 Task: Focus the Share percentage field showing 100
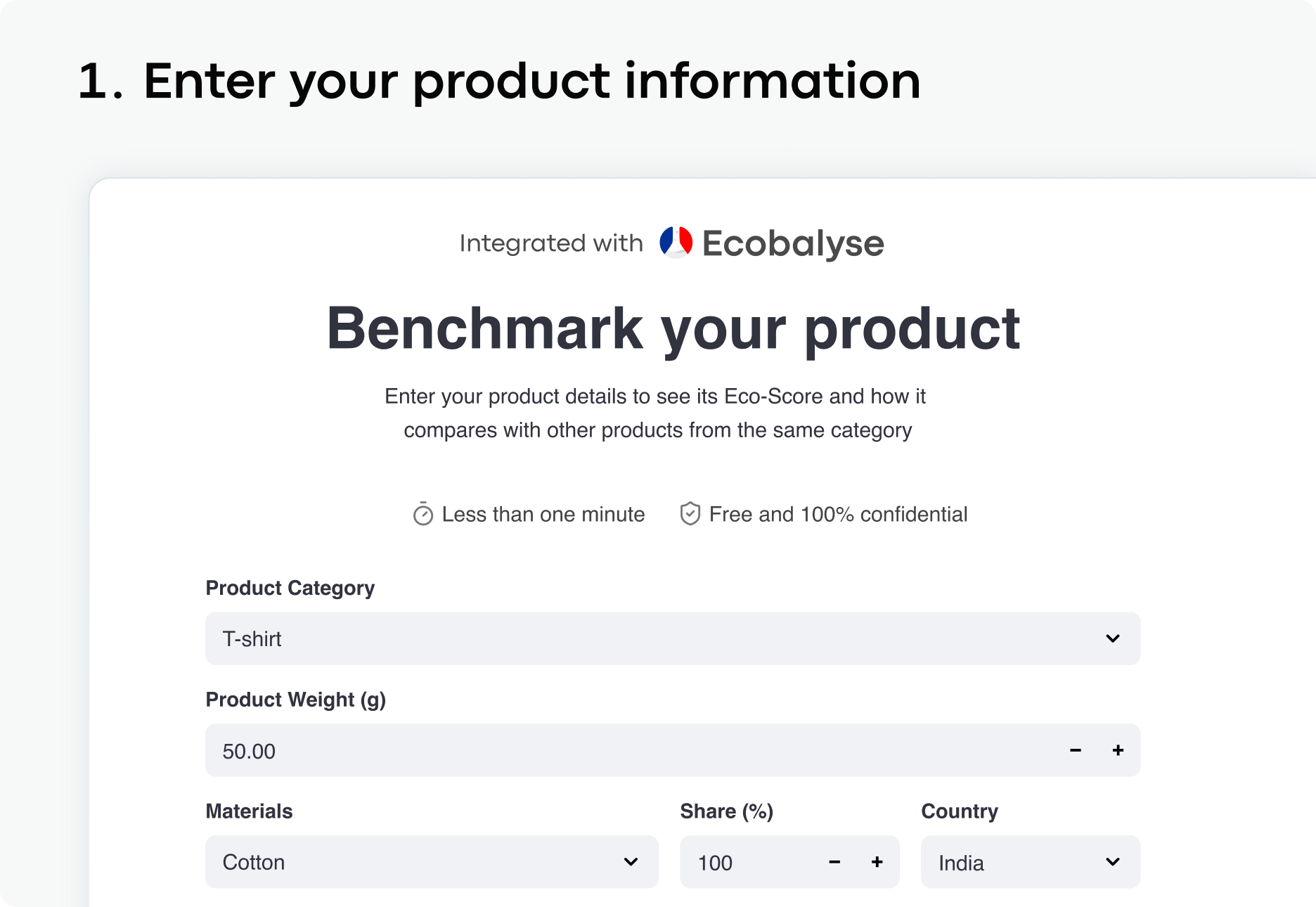745,863
